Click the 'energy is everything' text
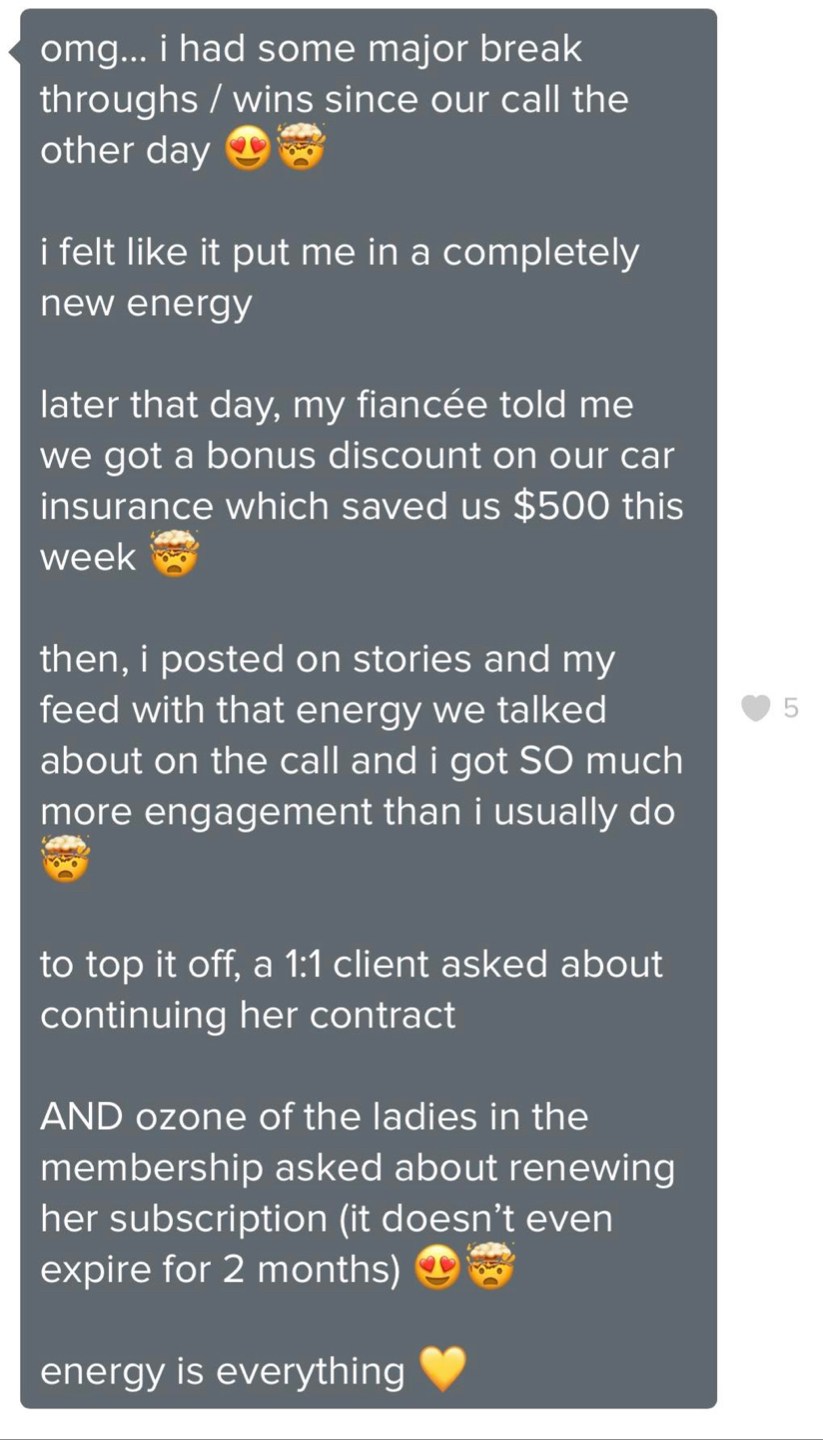Image resolution: width=823 pixels, height=1440 pixels. coord(222,1371)
